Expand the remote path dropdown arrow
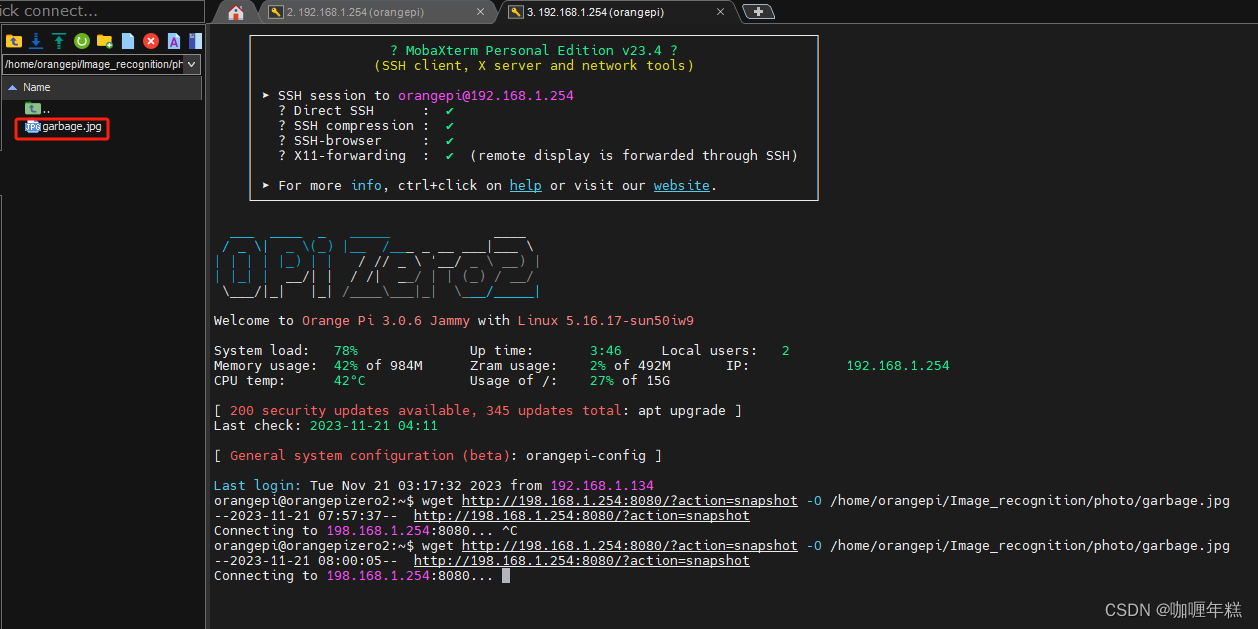 (x=192, y=64)
